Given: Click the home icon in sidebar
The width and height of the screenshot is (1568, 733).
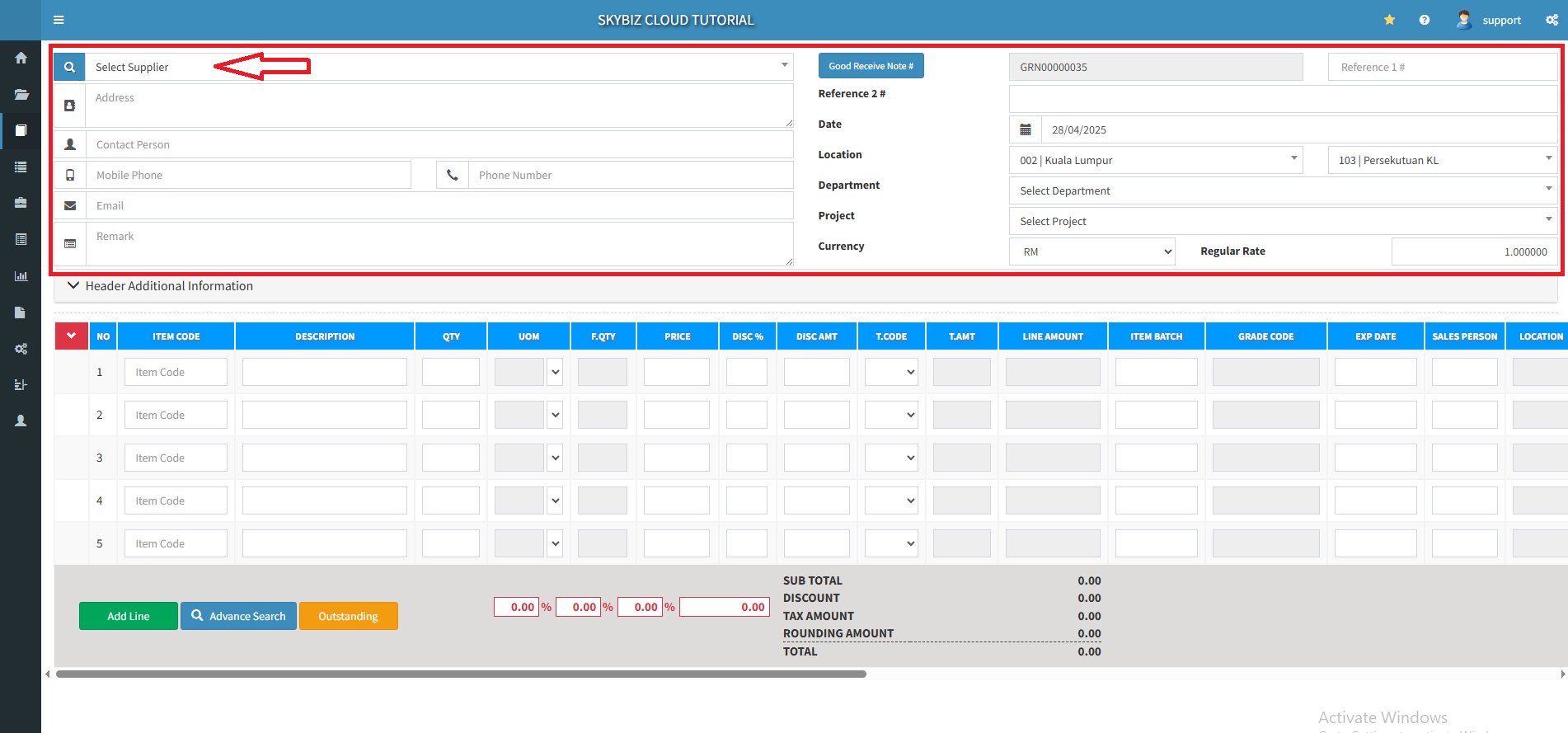Looking at the screenshot, I should point(21,58).
